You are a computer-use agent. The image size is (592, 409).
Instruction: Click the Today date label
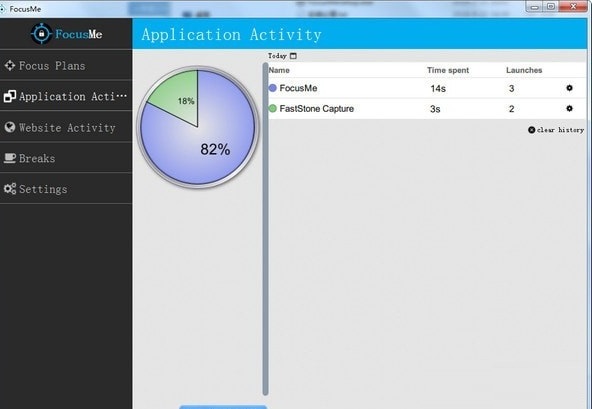[278, 56]
